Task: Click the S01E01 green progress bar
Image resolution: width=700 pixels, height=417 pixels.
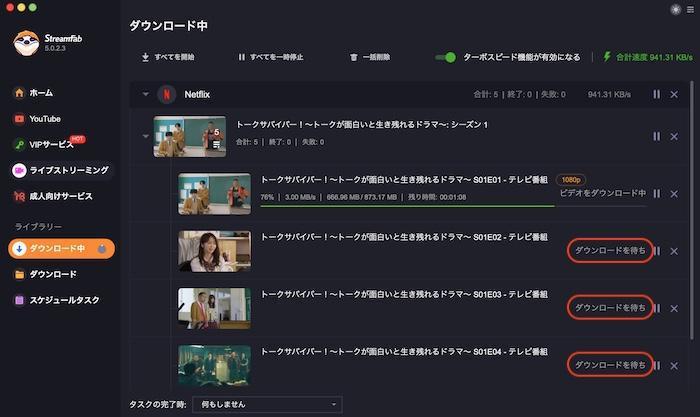Action: 453,206
